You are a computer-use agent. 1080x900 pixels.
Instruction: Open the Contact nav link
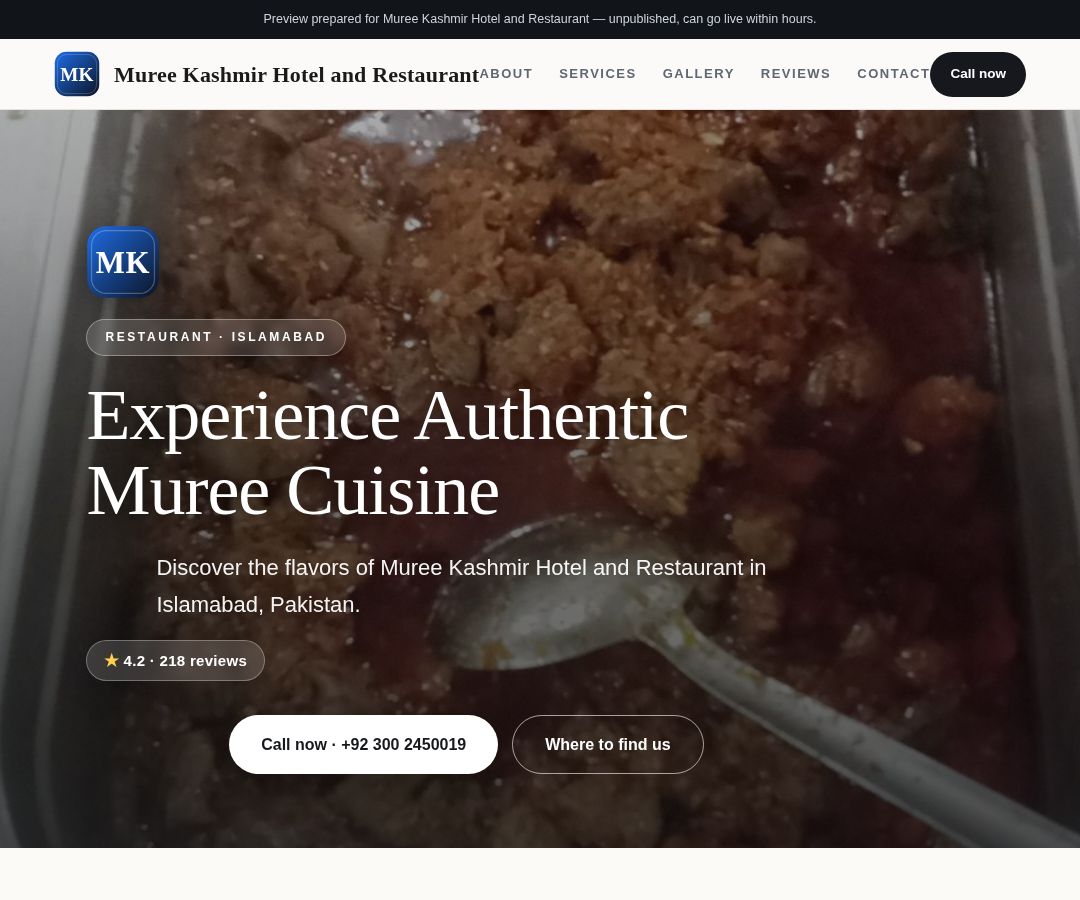pyautogui.click(x=893, y=74)
